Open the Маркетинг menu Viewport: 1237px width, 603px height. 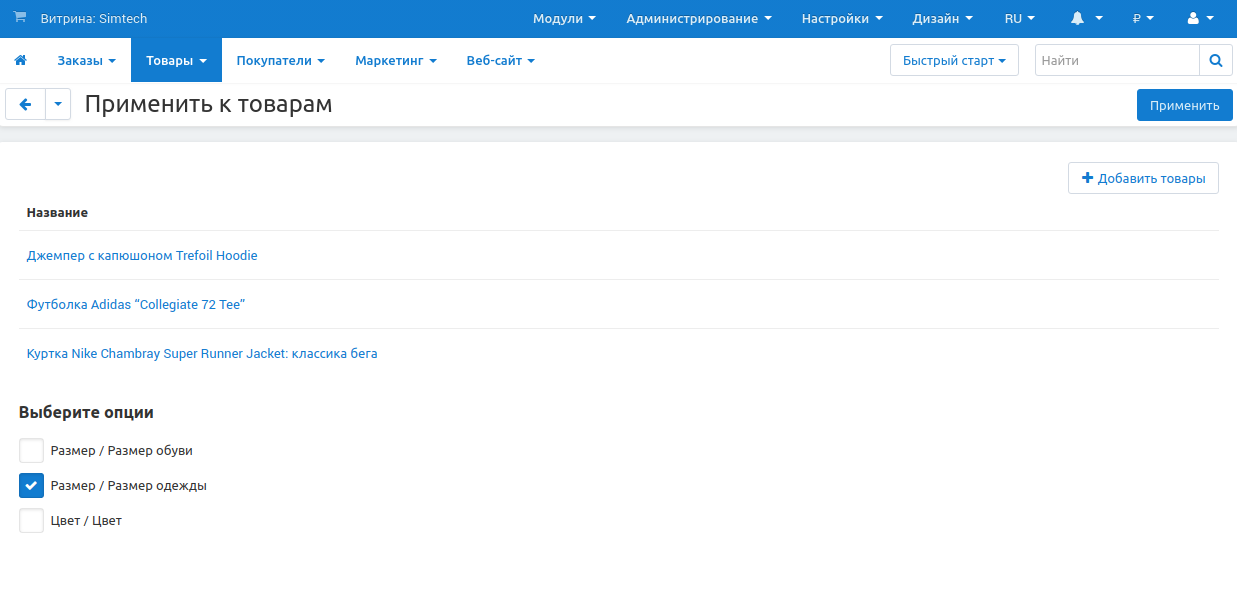pyautogui.click(x=395, y=61)
